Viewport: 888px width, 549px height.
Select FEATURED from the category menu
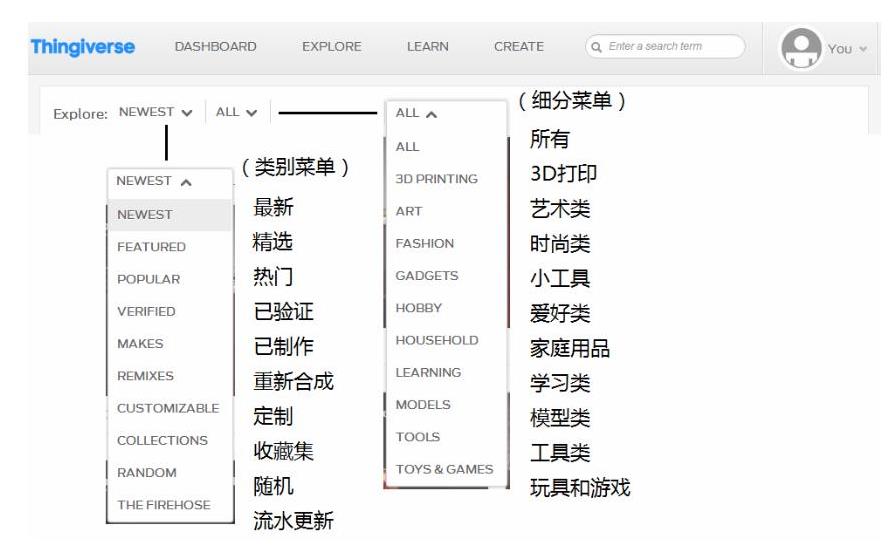[x=151, y=247]
